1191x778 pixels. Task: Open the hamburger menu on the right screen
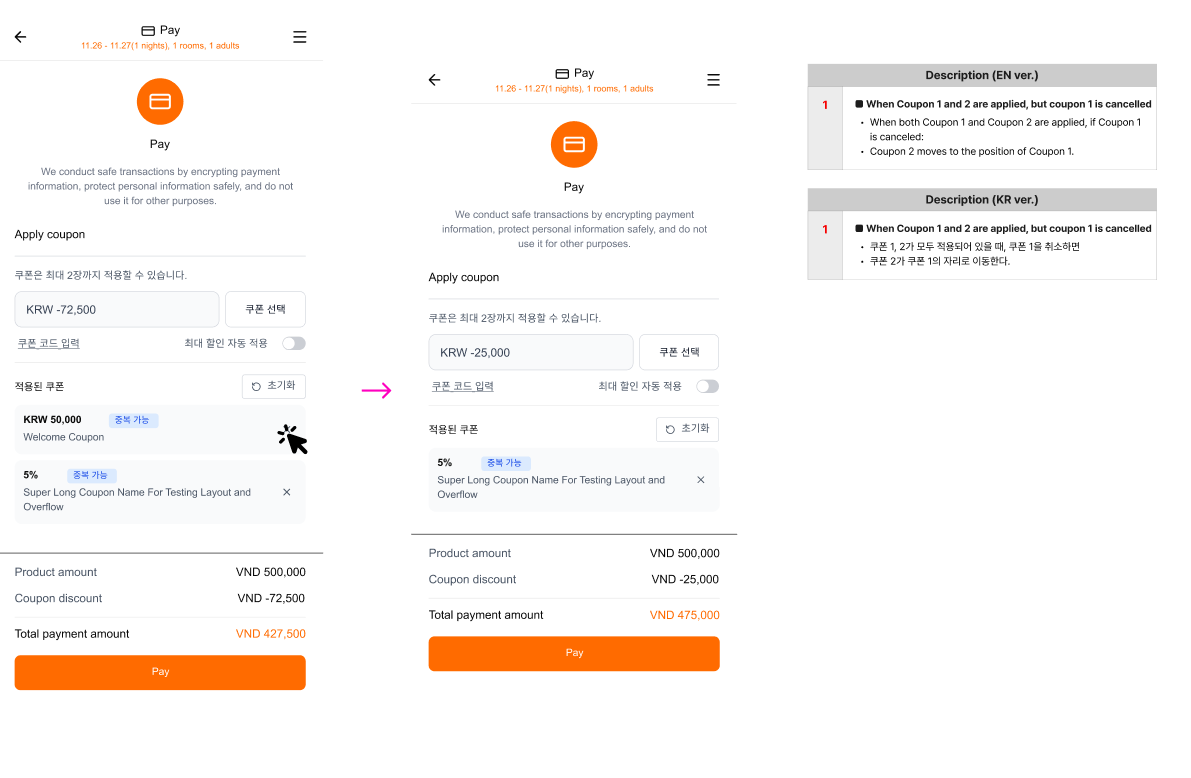[x=713, y=80]
